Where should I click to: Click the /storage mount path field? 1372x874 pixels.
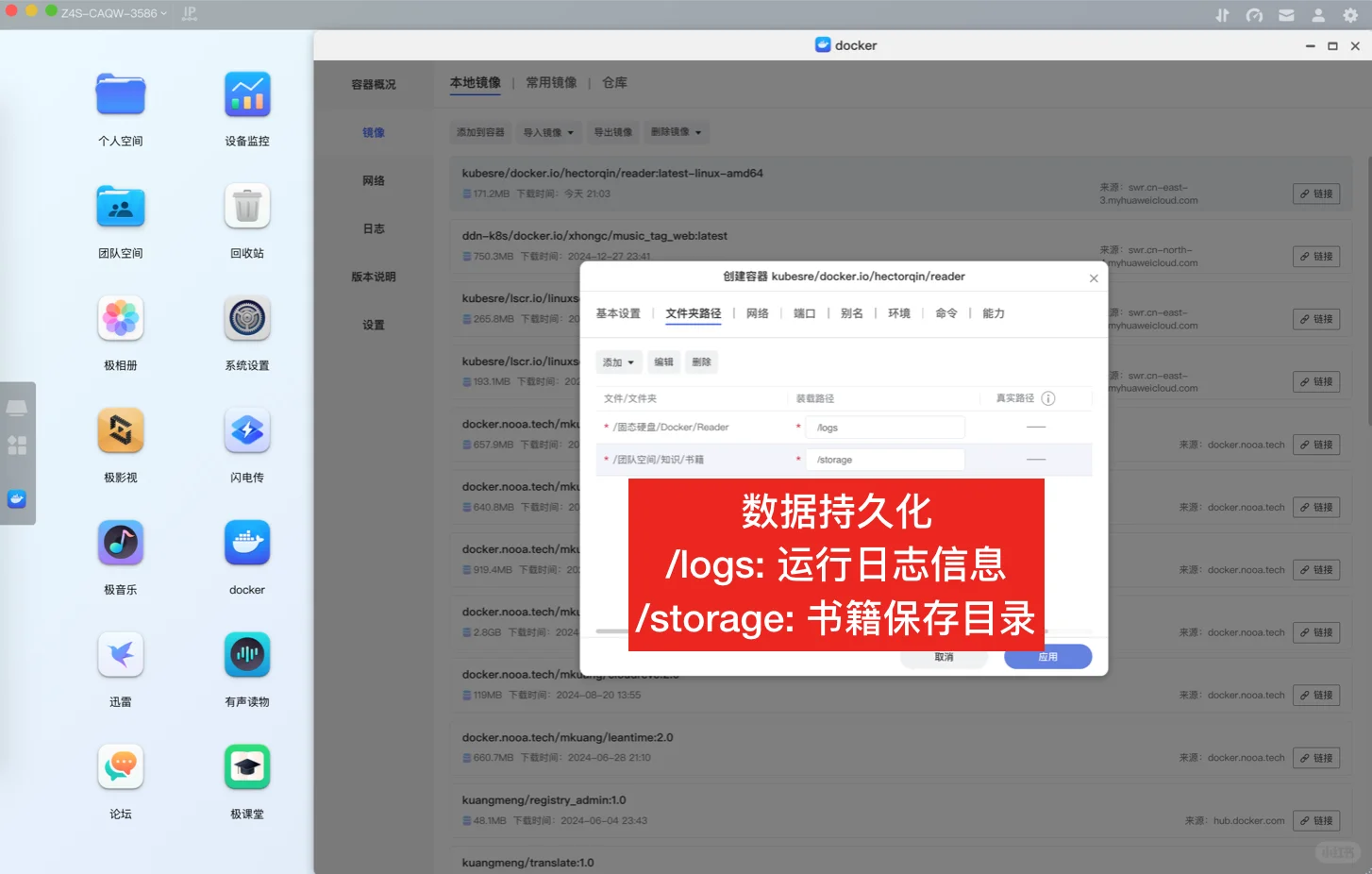click(x=885, y=460)
